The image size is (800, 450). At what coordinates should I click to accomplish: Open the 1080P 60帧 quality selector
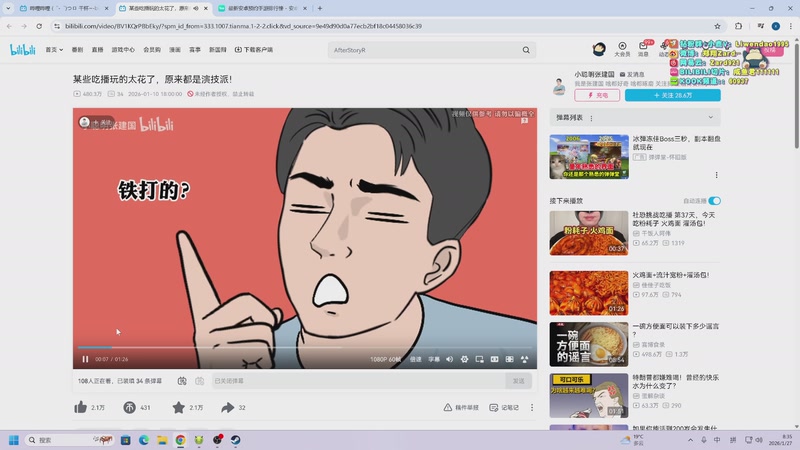[386, 359]
